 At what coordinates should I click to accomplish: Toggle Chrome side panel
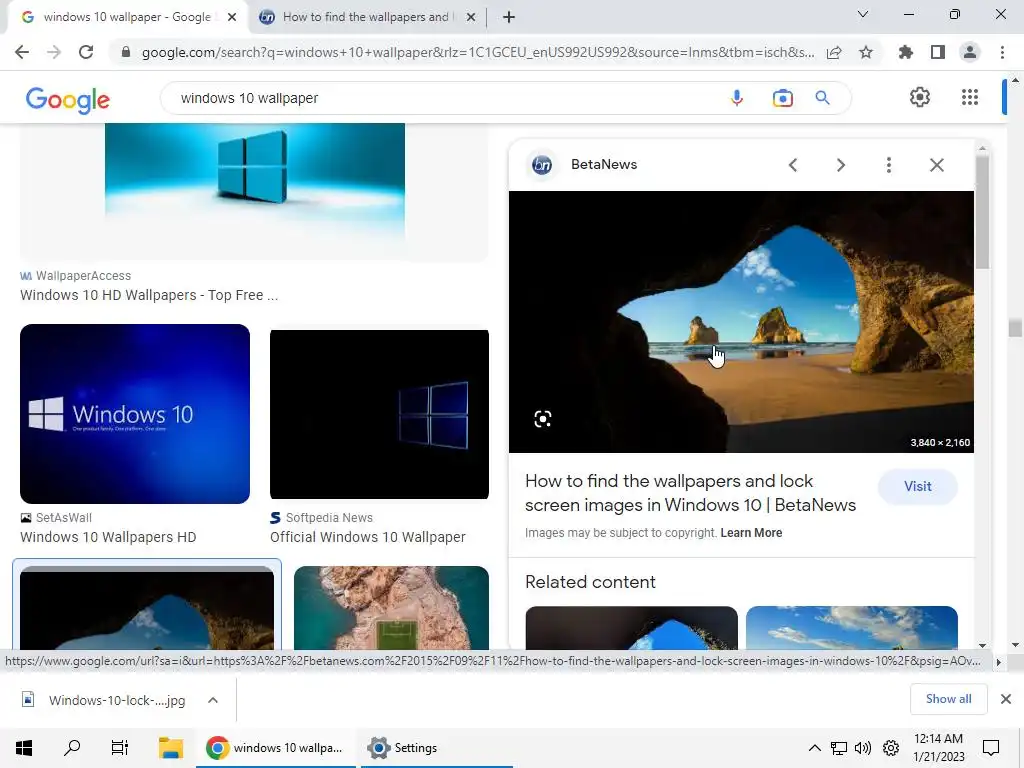938,52
